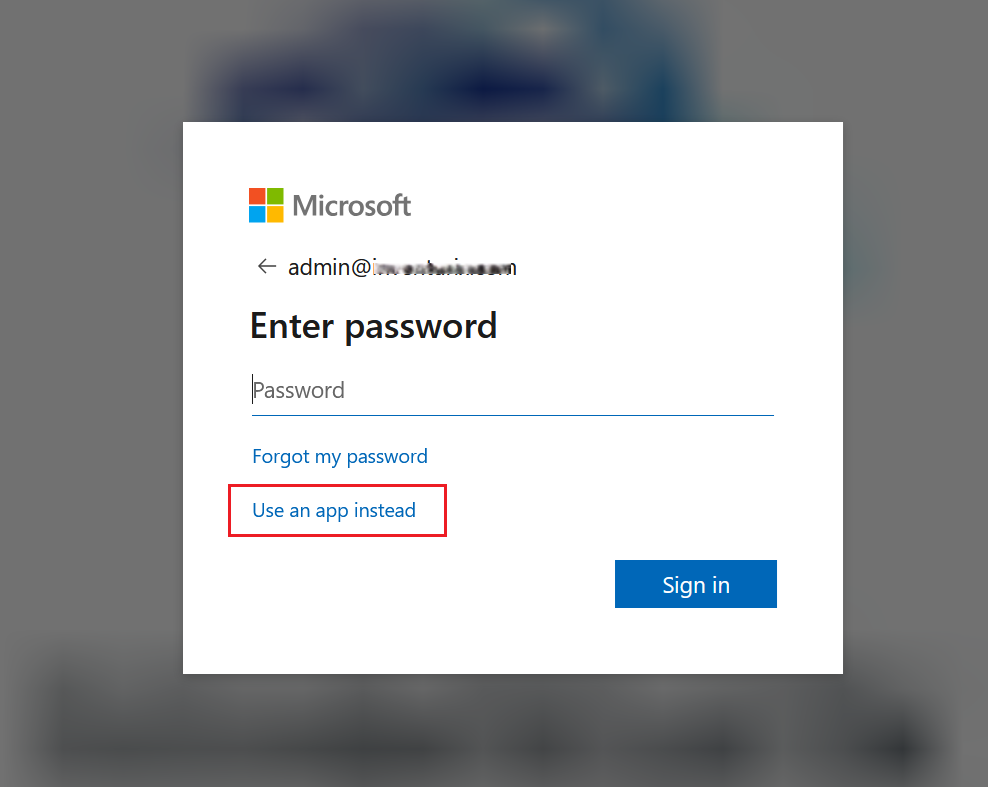The image size is (988, 787).
Task: Click the Microsoft four-square logo
Action: tap(266, 205)
